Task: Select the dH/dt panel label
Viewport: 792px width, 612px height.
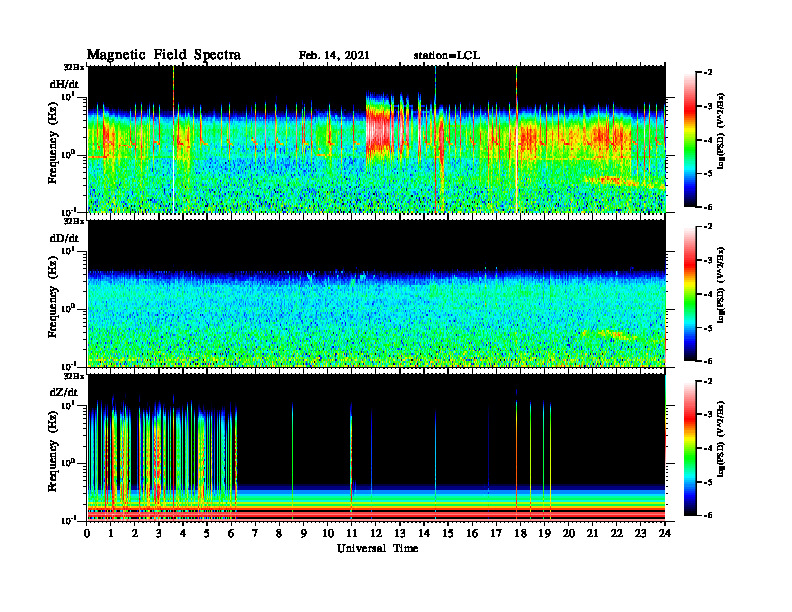Action: click(64, 84)
